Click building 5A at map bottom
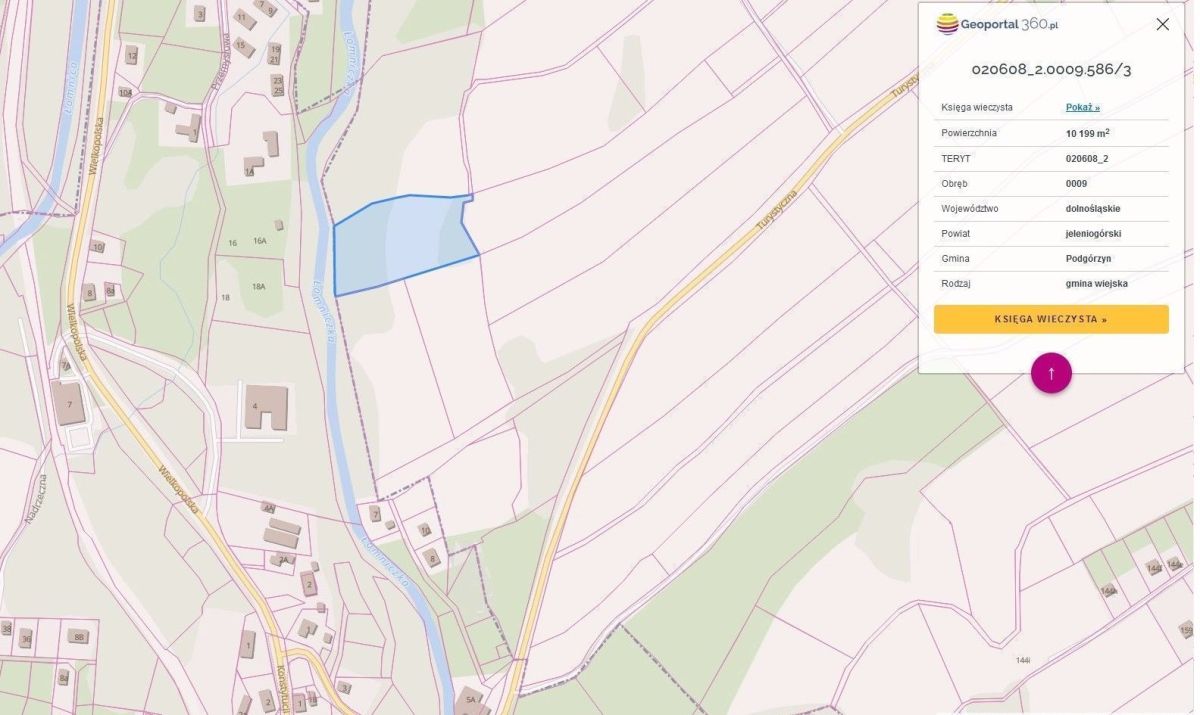 pos(470,699)
